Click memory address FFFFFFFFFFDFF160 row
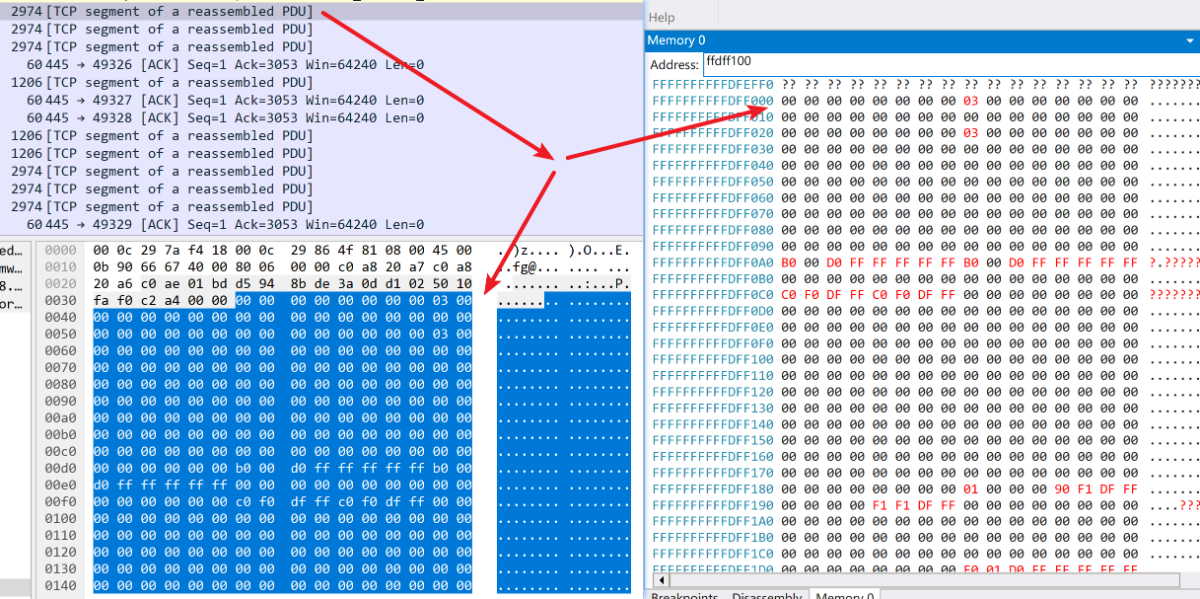1200x599 pixels. pyautogui.click(x=925, y=455)
